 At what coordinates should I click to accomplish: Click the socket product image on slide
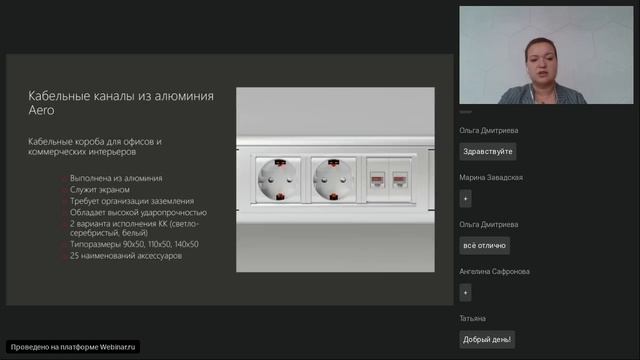pos(335,180)
